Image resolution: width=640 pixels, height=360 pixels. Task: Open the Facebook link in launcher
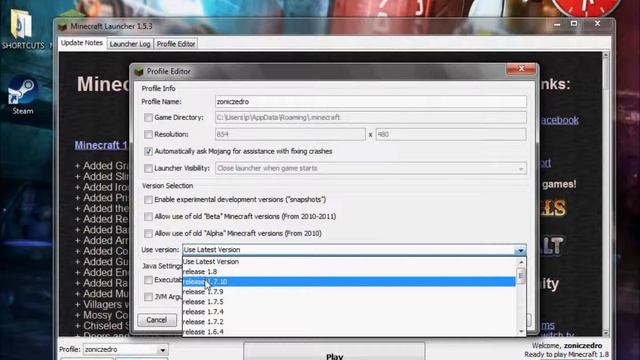559,120
